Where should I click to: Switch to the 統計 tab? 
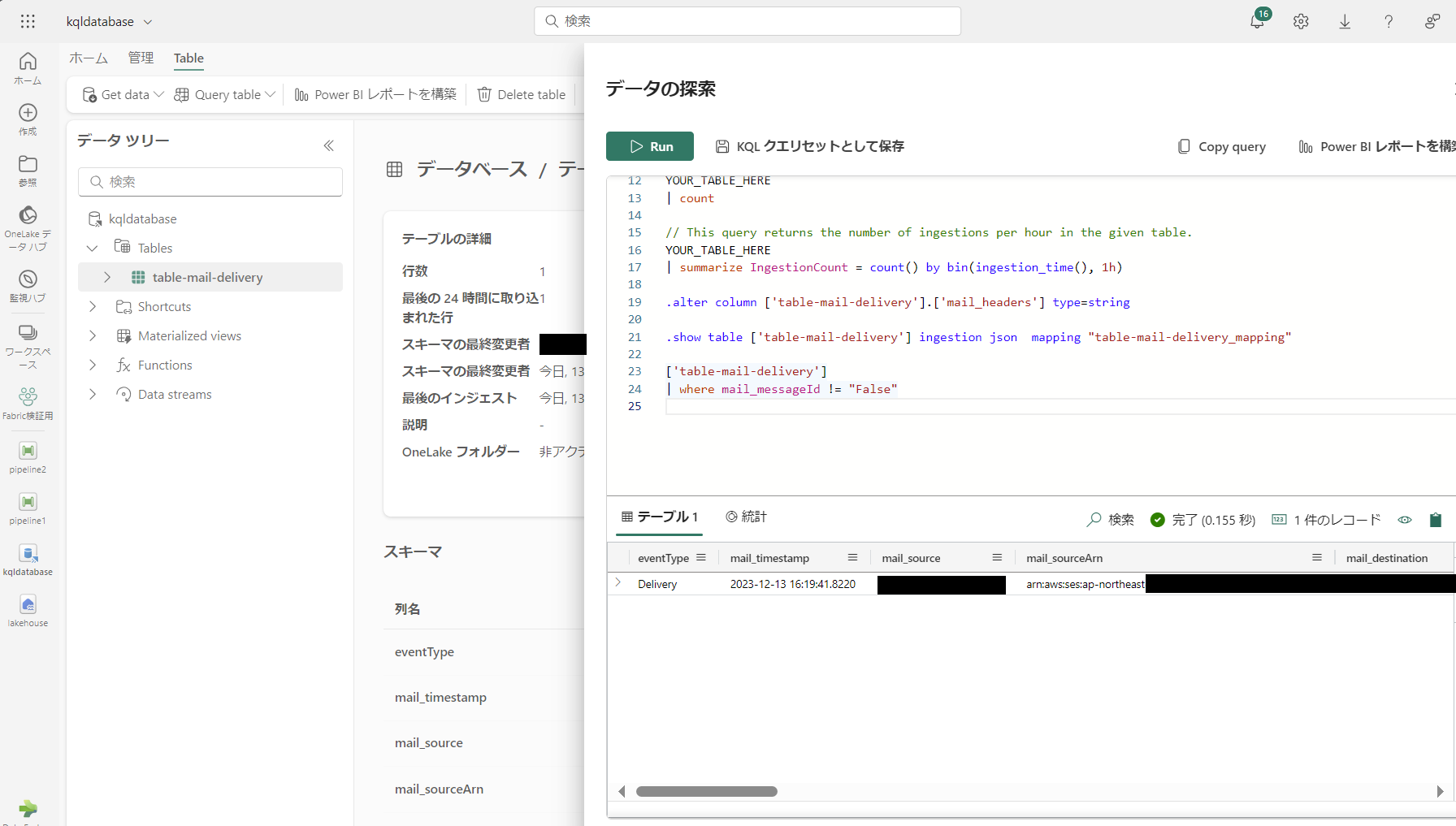(x=746, y=517)
